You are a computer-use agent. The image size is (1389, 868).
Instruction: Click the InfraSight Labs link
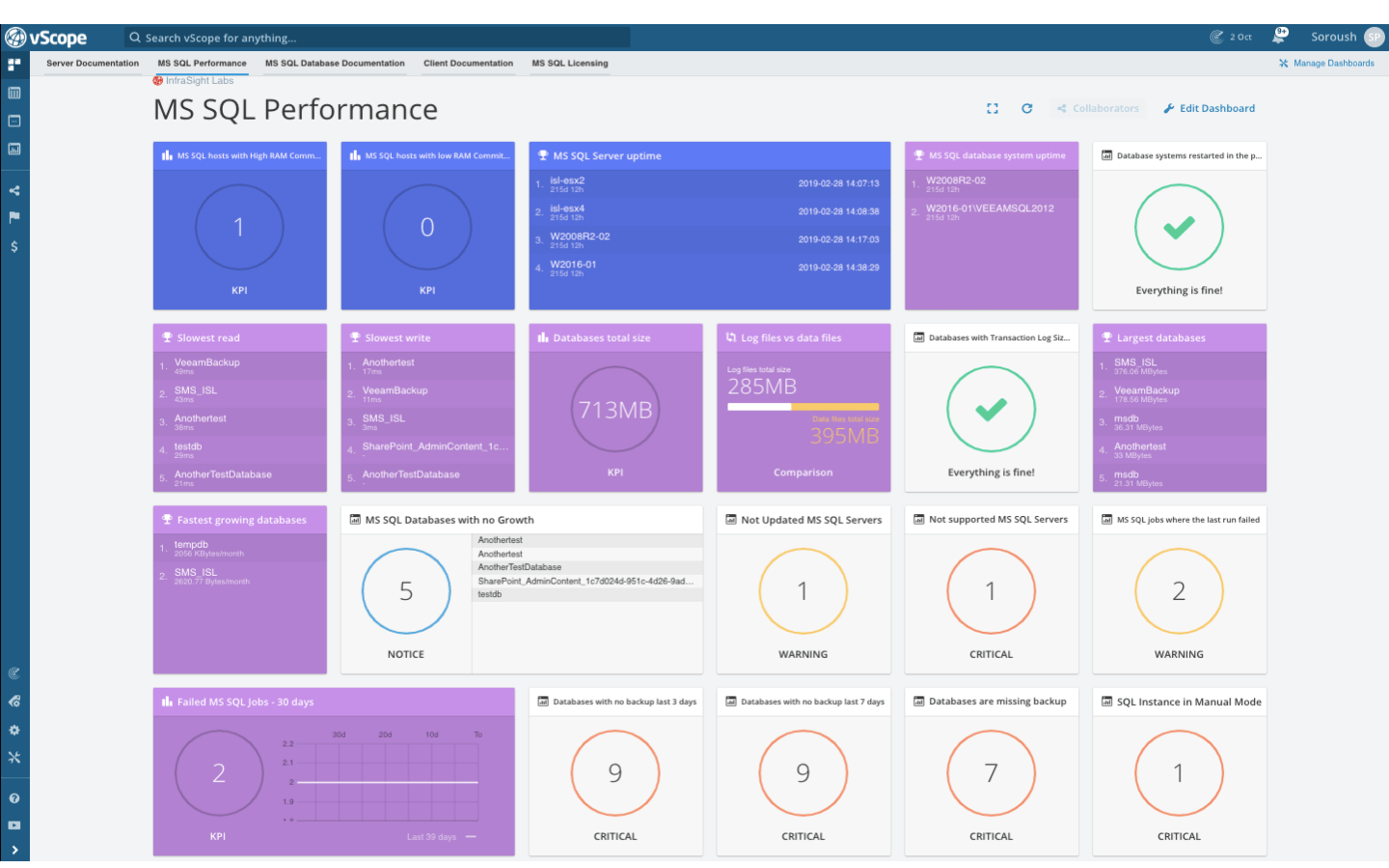pos(193,81)
